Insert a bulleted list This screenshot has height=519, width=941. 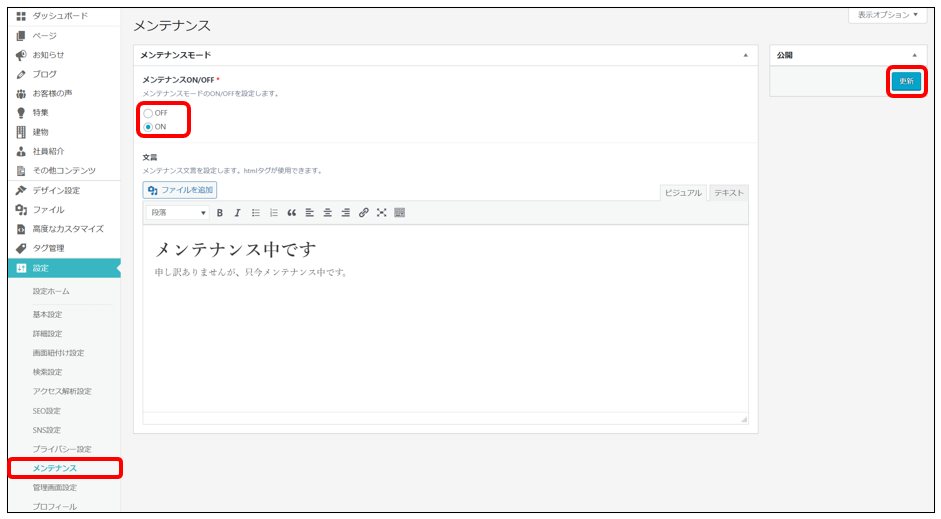[x=255, y=213]
